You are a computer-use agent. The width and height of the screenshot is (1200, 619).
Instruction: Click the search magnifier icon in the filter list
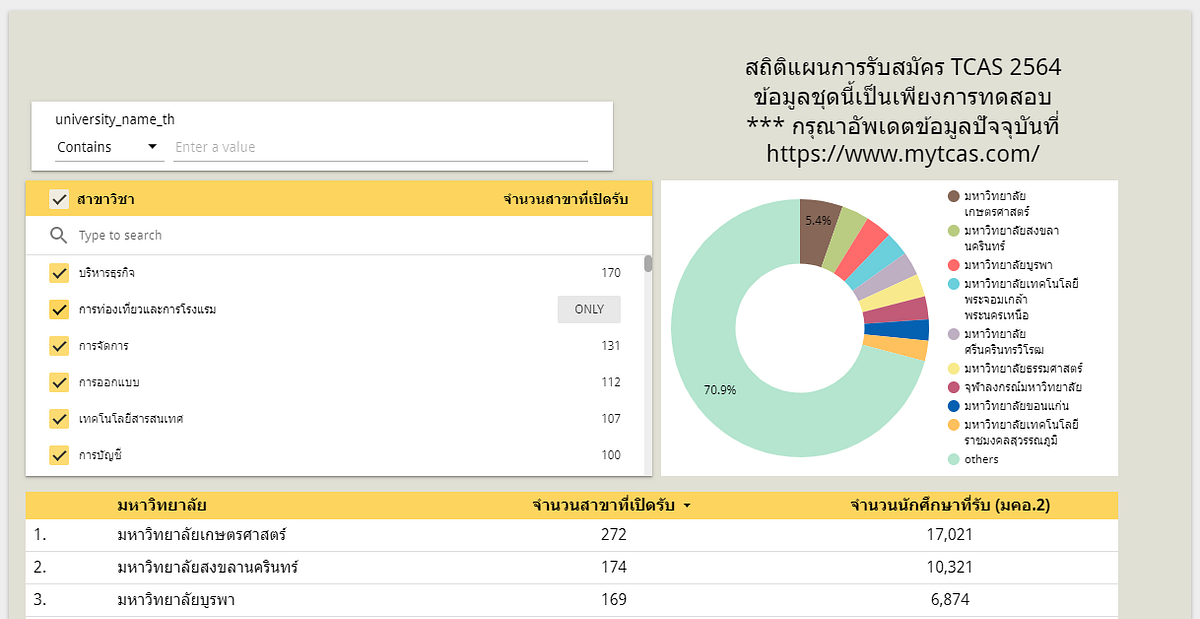tap(57, 235)
